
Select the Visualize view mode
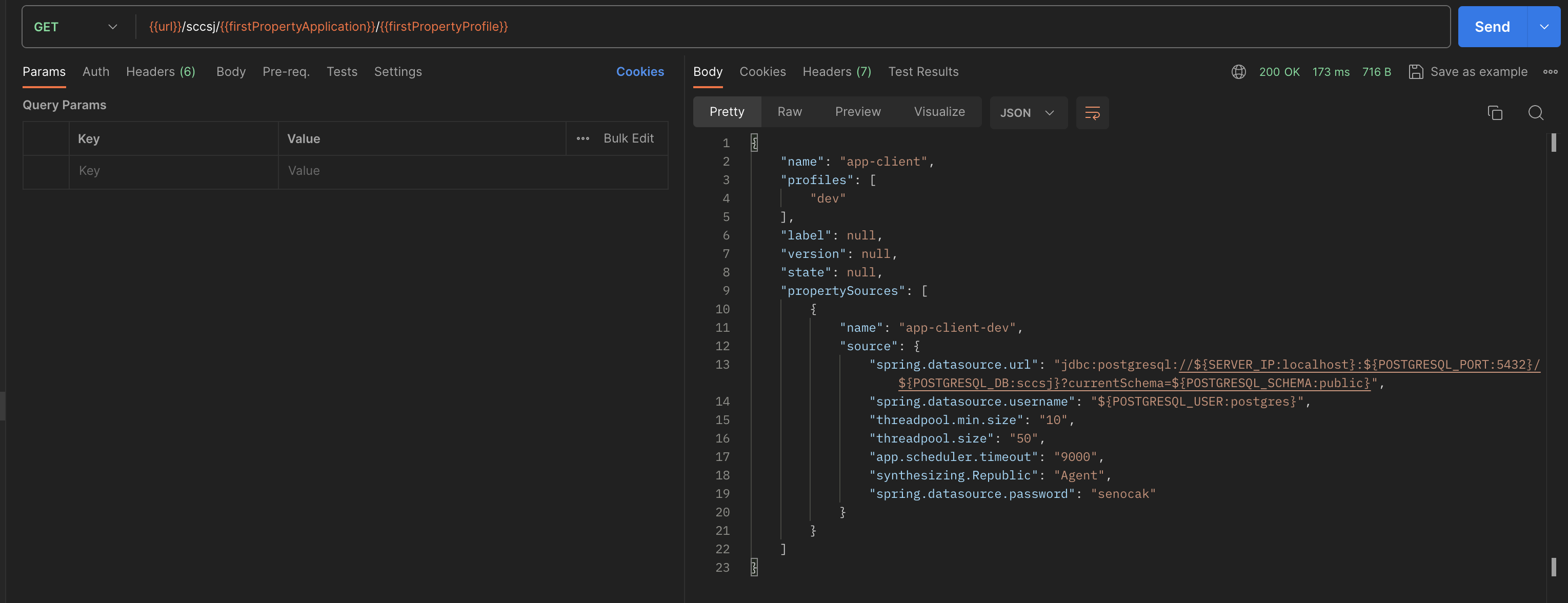coord(939,112)
